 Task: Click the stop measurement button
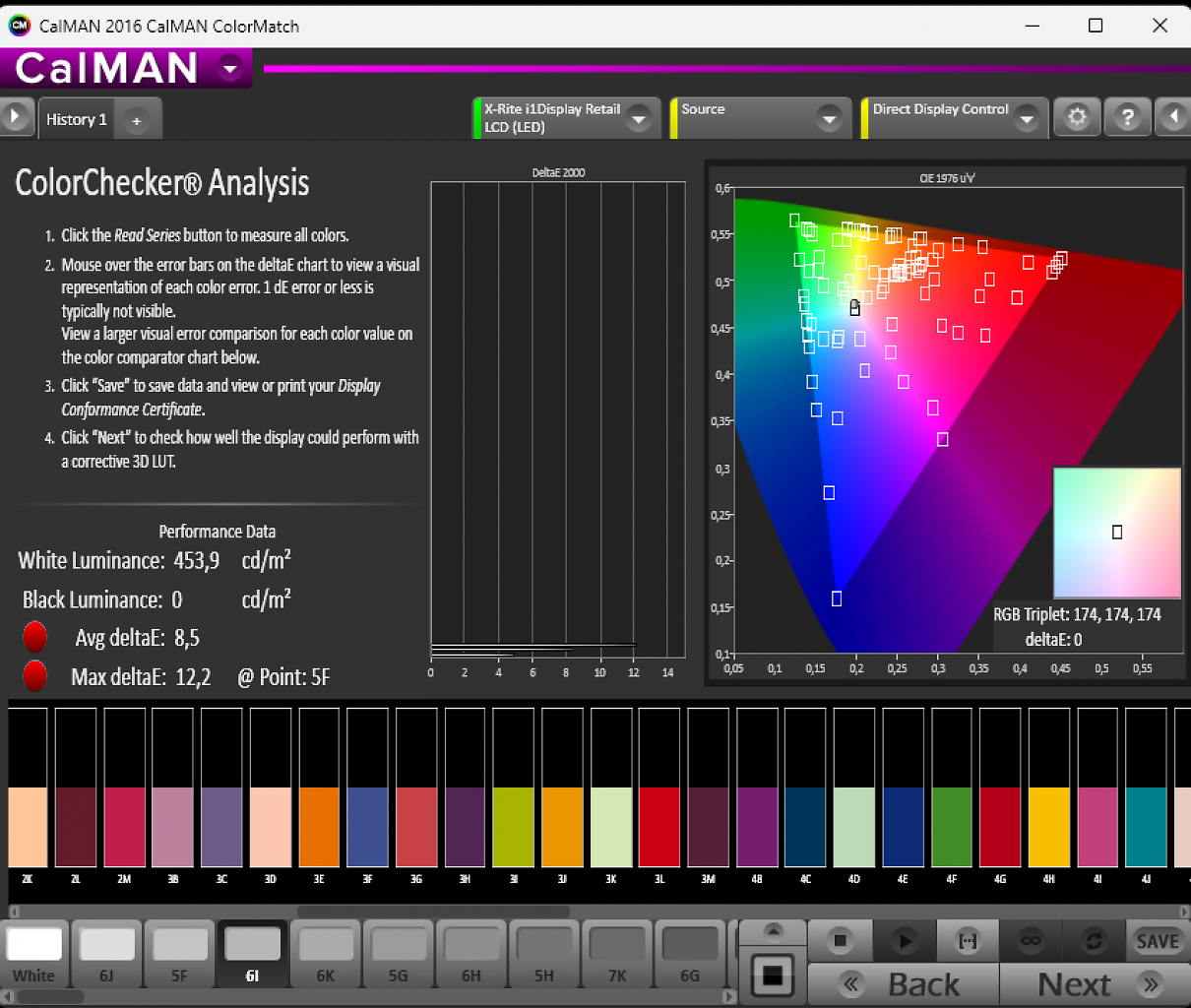pos(840,941)
